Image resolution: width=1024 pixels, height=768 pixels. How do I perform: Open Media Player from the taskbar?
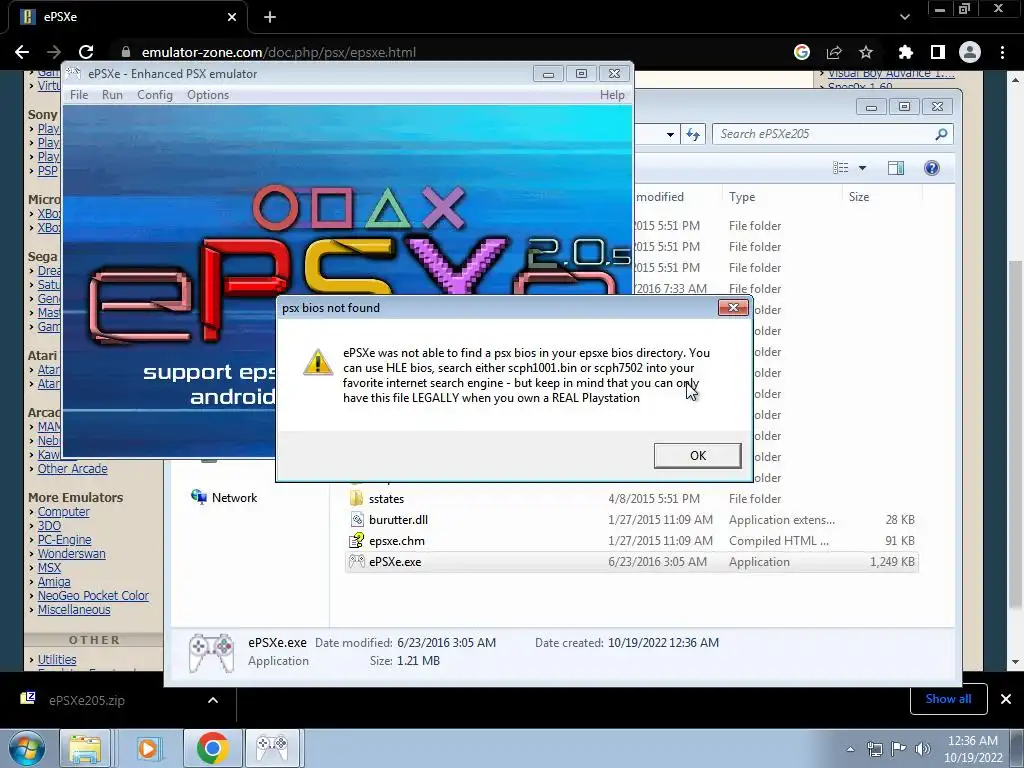click(x=149, y=748)
